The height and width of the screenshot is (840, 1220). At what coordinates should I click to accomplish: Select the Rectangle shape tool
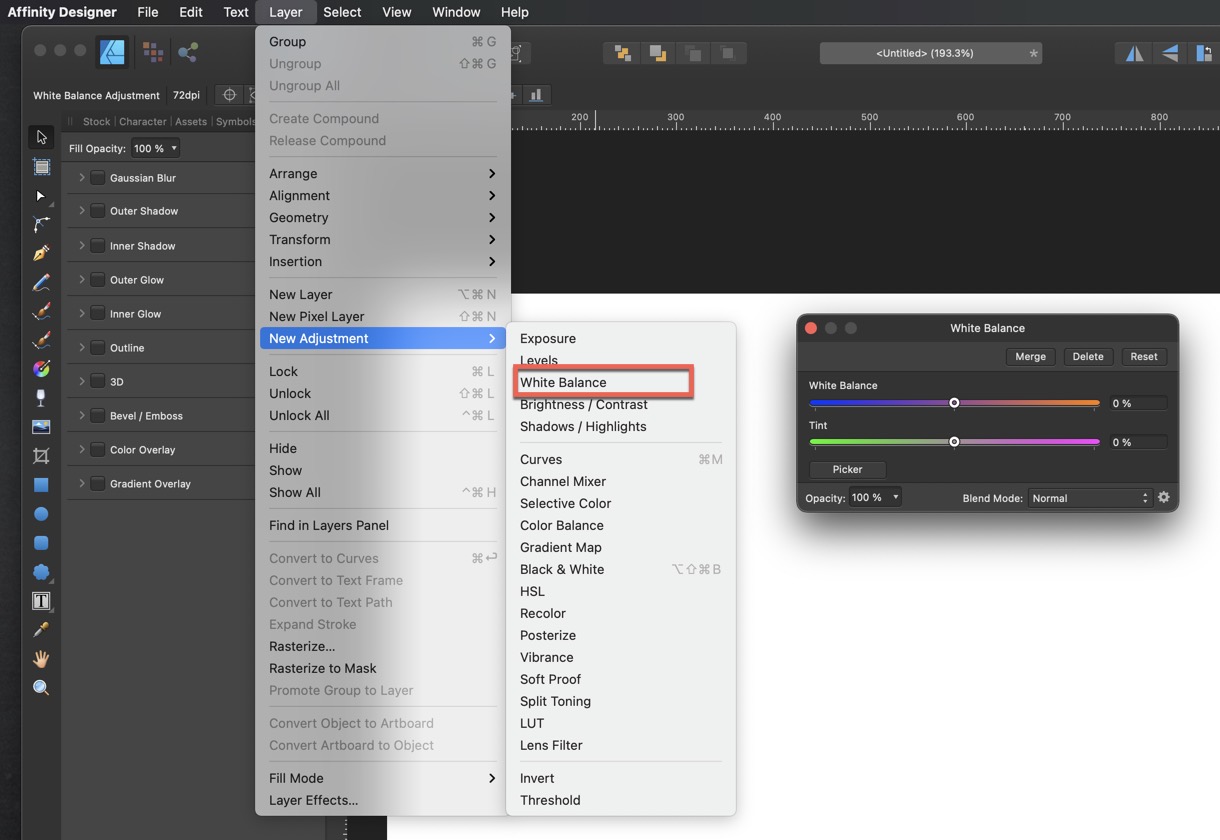pyautogui.click(x=41, y=485)
